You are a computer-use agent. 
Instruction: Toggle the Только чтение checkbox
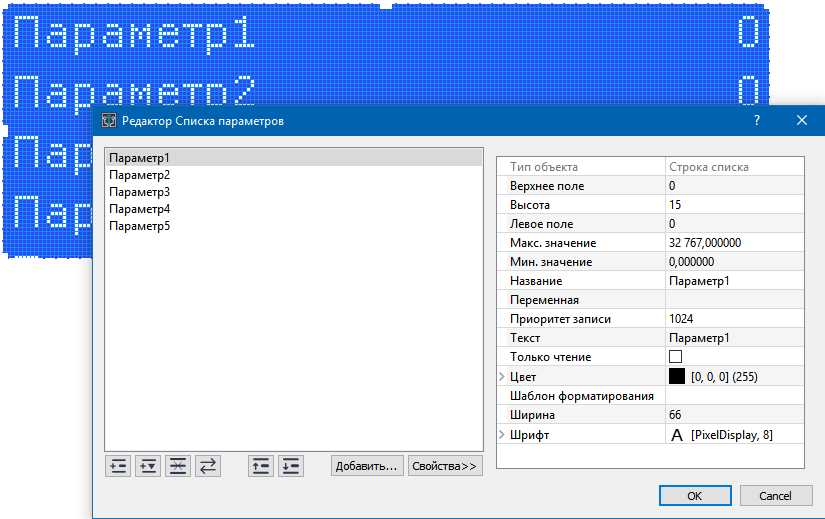click(676, 357)
